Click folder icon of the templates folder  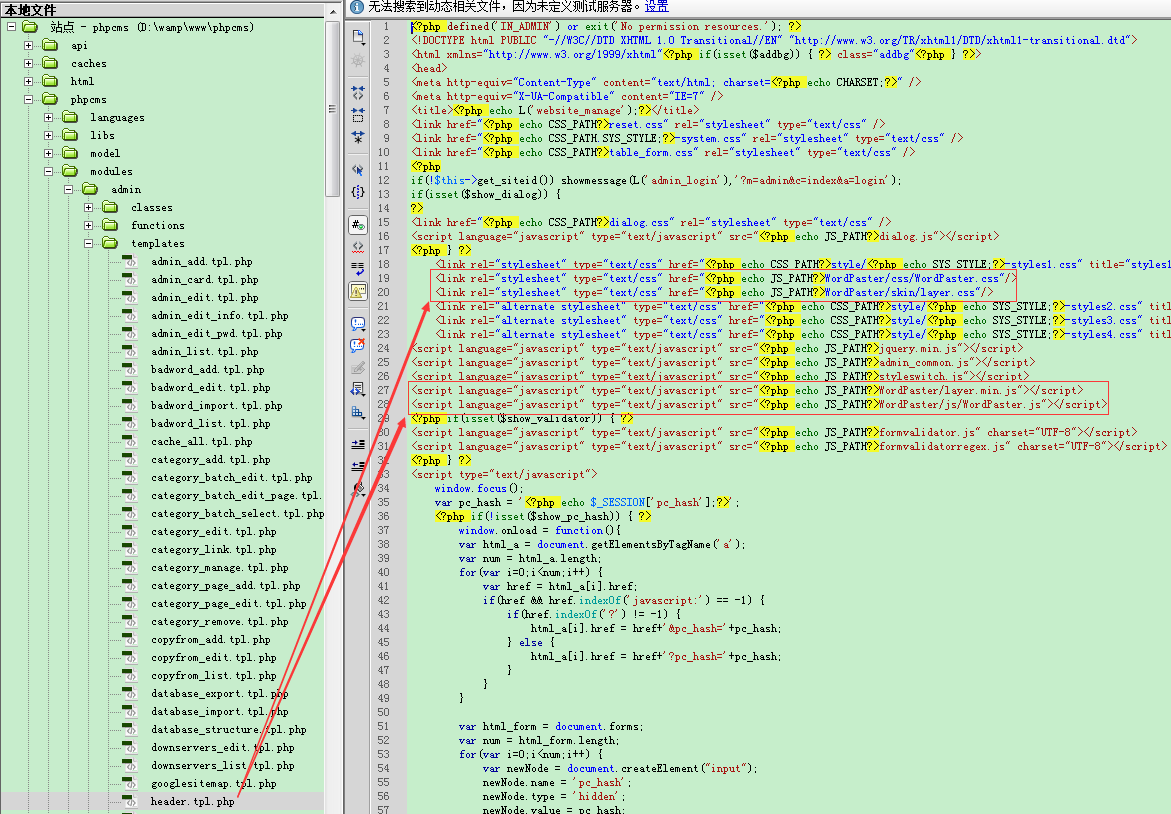click(111, 243)
